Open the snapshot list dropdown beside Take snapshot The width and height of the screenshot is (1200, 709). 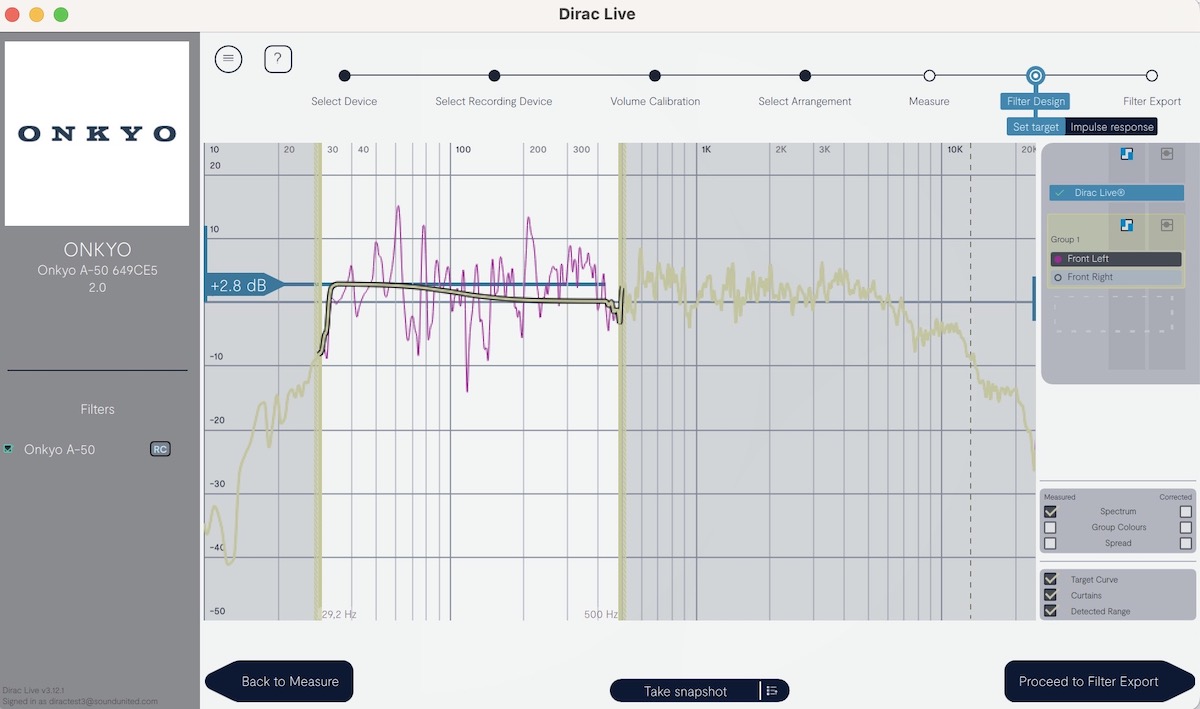point(771,691)
